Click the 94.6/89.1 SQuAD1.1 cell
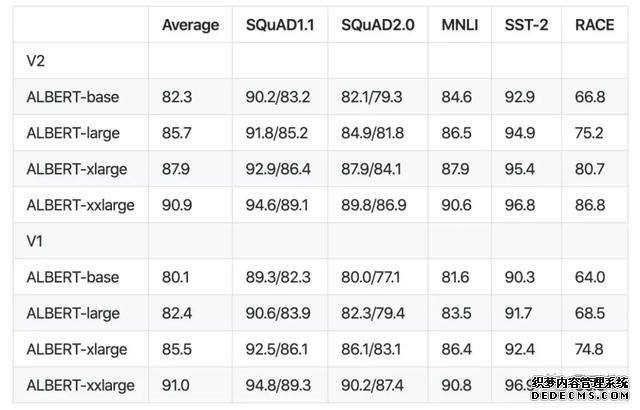The width and height of the screenshot is (640, 410). point(277,205)
